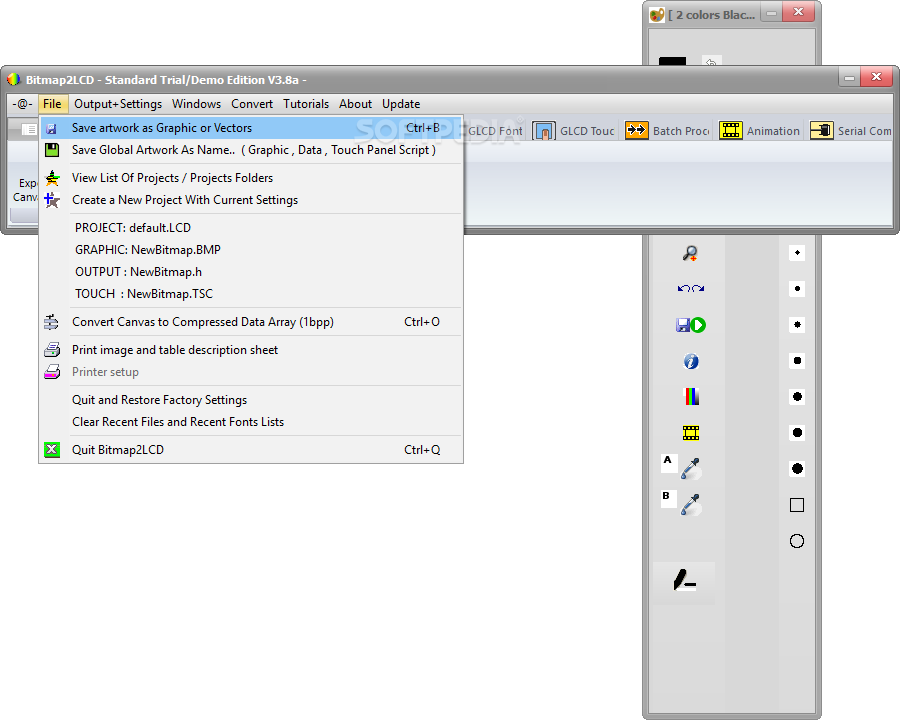Click the Bitmap2LCD rainbow app icon in title bar
The width and height of the screenshot is (900, 720).
pyautogui.click(x=14, y=79)
